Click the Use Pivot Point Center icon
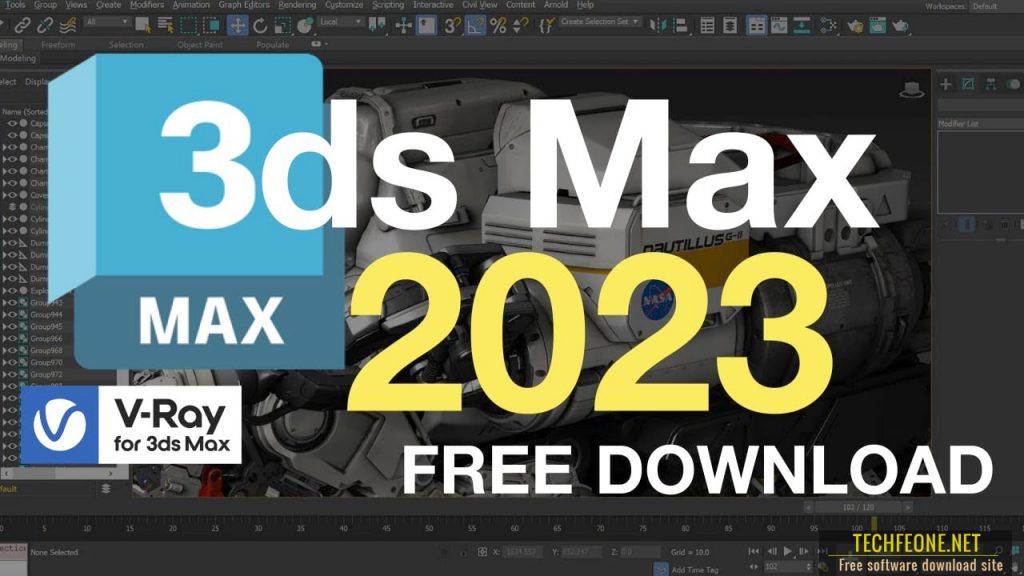The image size is (1024, 576). 377,25
